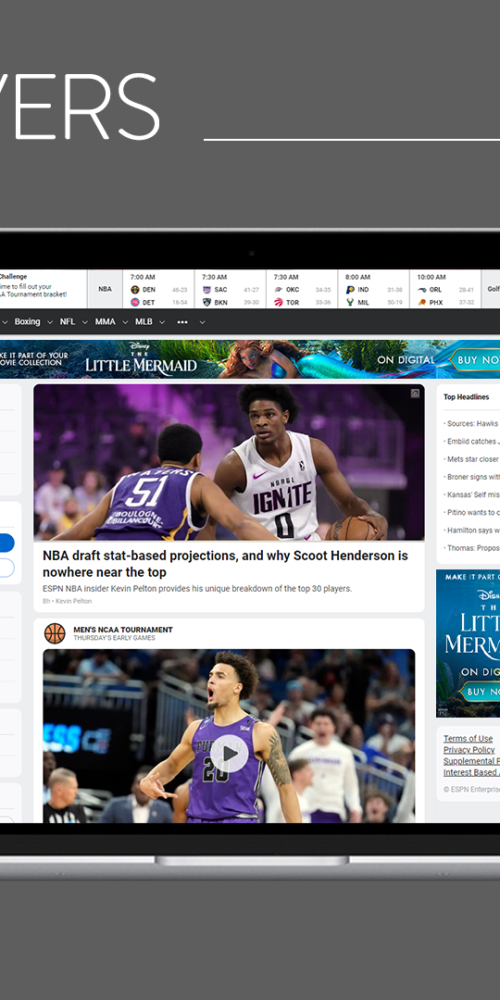The width and height of the screenshot is (500, 1000).
Task: Click the OKC Thunder logo in scoreboard
Action: point(278,290)
